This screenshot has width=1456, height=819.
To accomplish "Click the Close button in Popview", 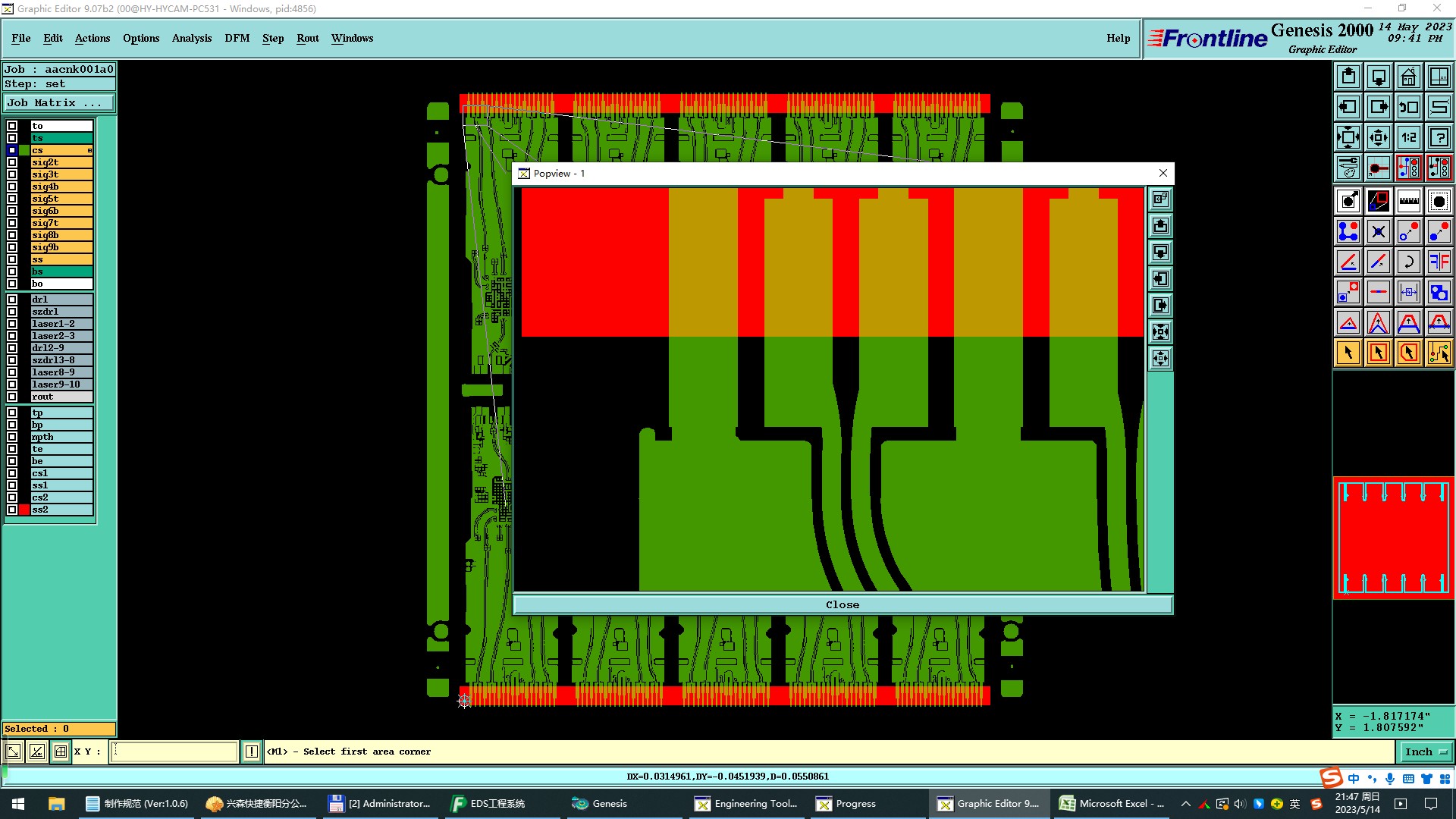I will pyautogui.click(x=842, y=604).
